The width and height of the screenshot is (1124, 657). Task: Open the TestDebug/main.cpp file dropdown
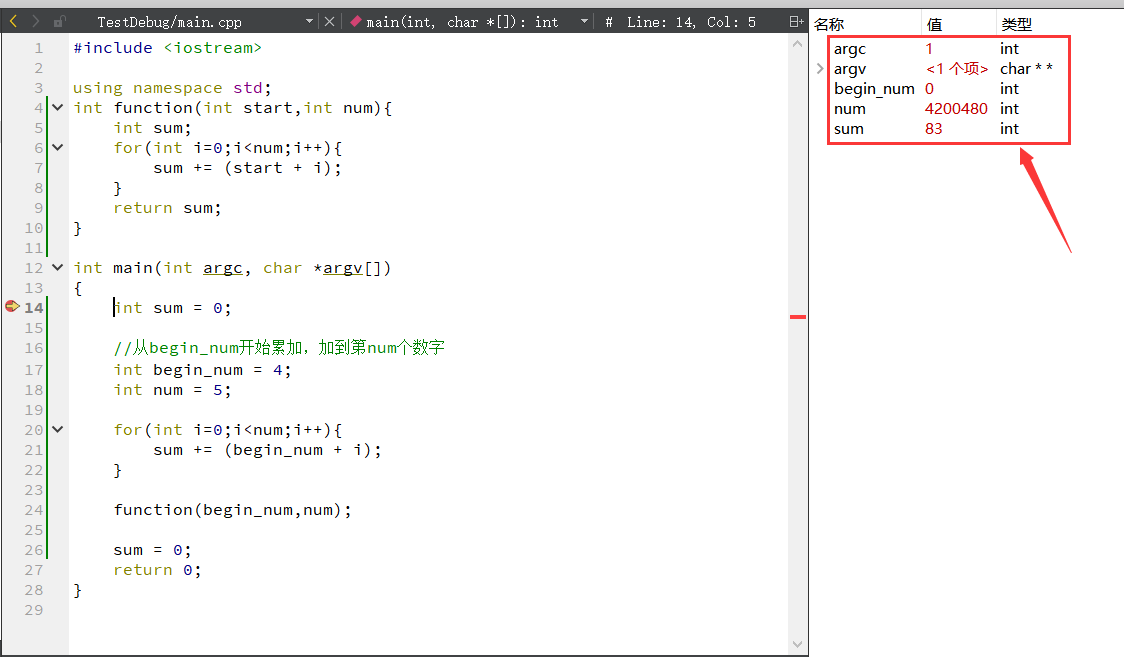[309, 21]
